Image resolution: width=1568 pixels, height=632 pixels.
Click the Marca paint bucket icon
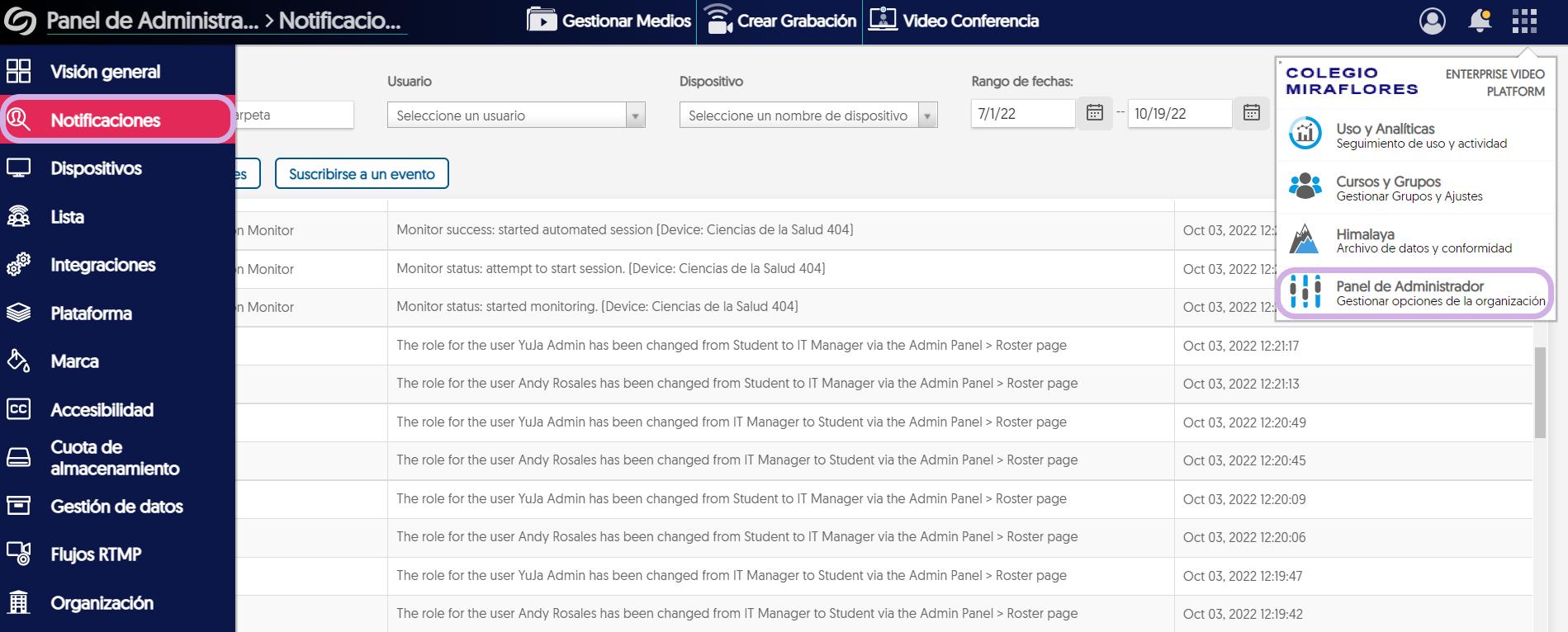coord(19,361)
